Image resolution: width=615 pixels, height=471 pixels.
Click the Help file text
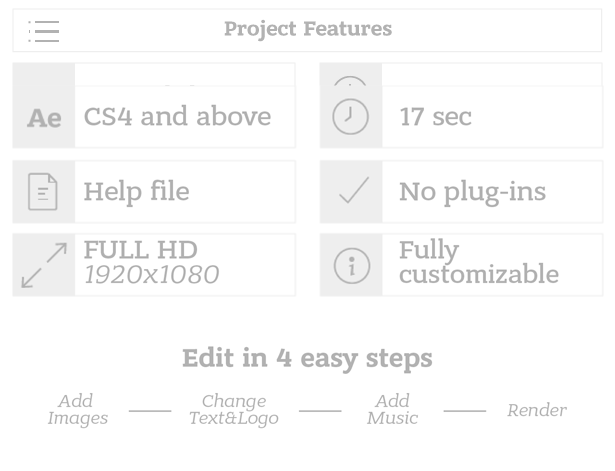coord(136,191)
